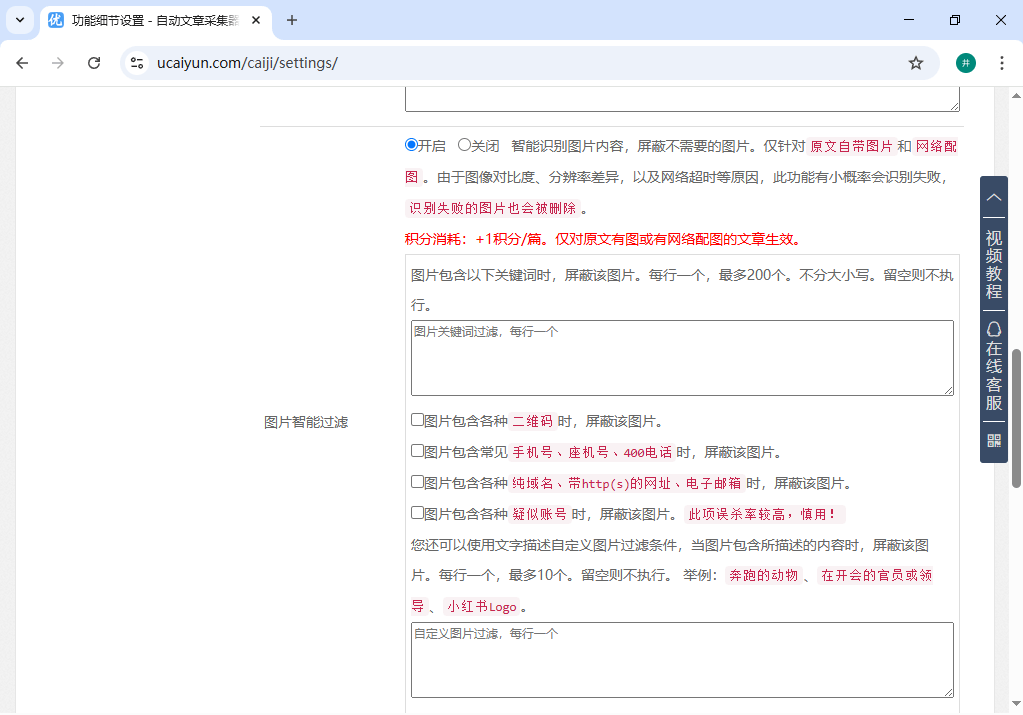Open the Chrome three-dot menu

point(1002,62)
